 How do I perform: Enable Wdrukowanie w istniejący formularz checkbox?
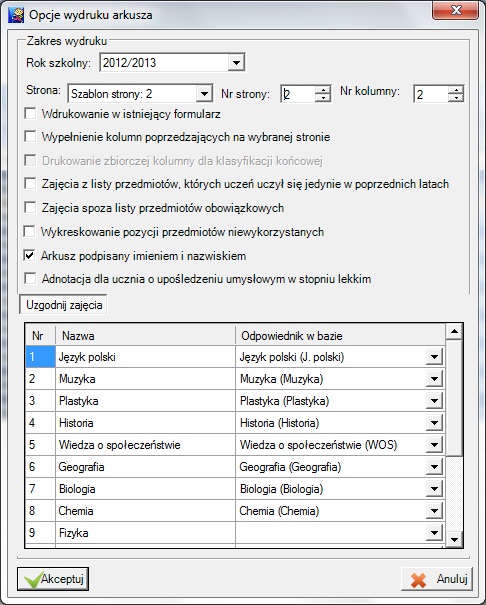[x=30, y=113]
